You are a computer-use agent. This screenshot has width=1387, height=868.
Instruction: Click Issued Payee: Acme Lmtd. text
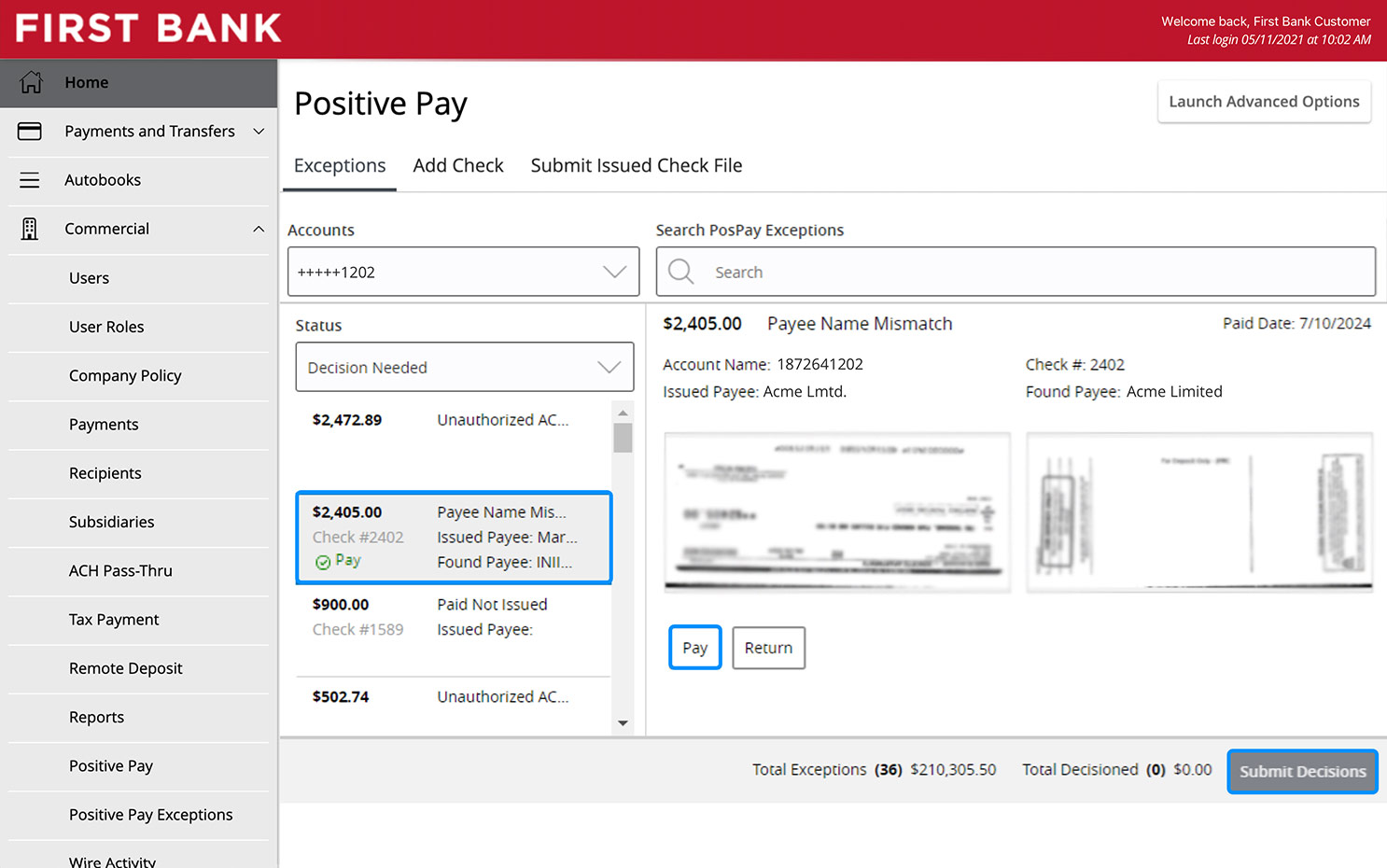point(755,392)
